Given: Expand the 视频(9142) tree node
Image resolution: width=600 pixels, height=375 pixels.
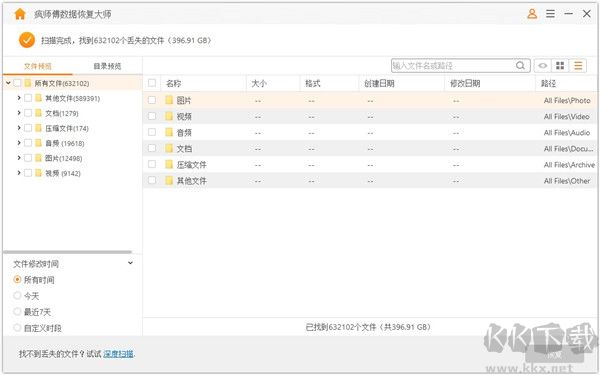Looking at the screenshot, I should pos(19,173).
